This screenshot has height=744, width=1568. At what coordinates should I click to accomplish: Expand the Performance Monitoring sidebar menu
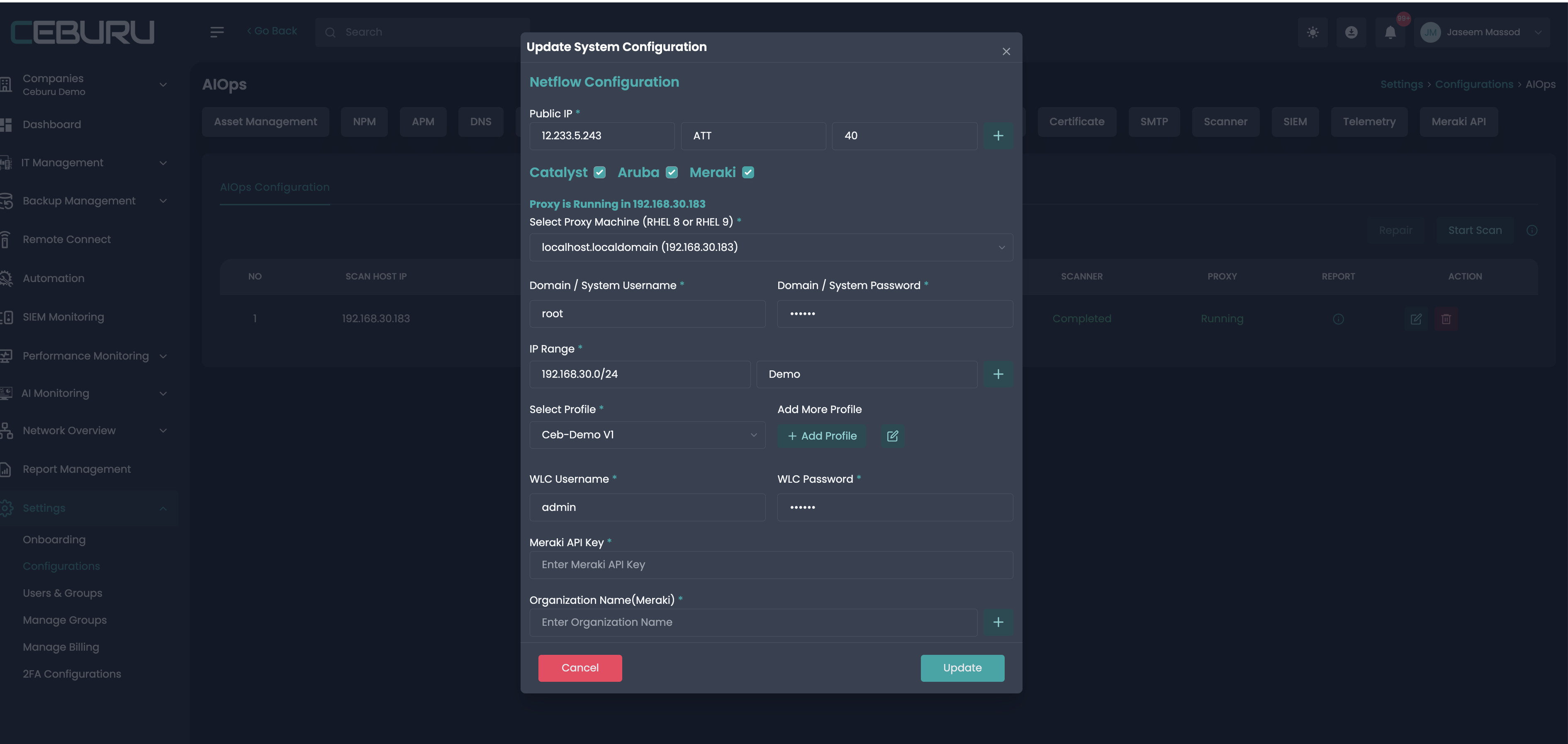(x=85, y=356)
